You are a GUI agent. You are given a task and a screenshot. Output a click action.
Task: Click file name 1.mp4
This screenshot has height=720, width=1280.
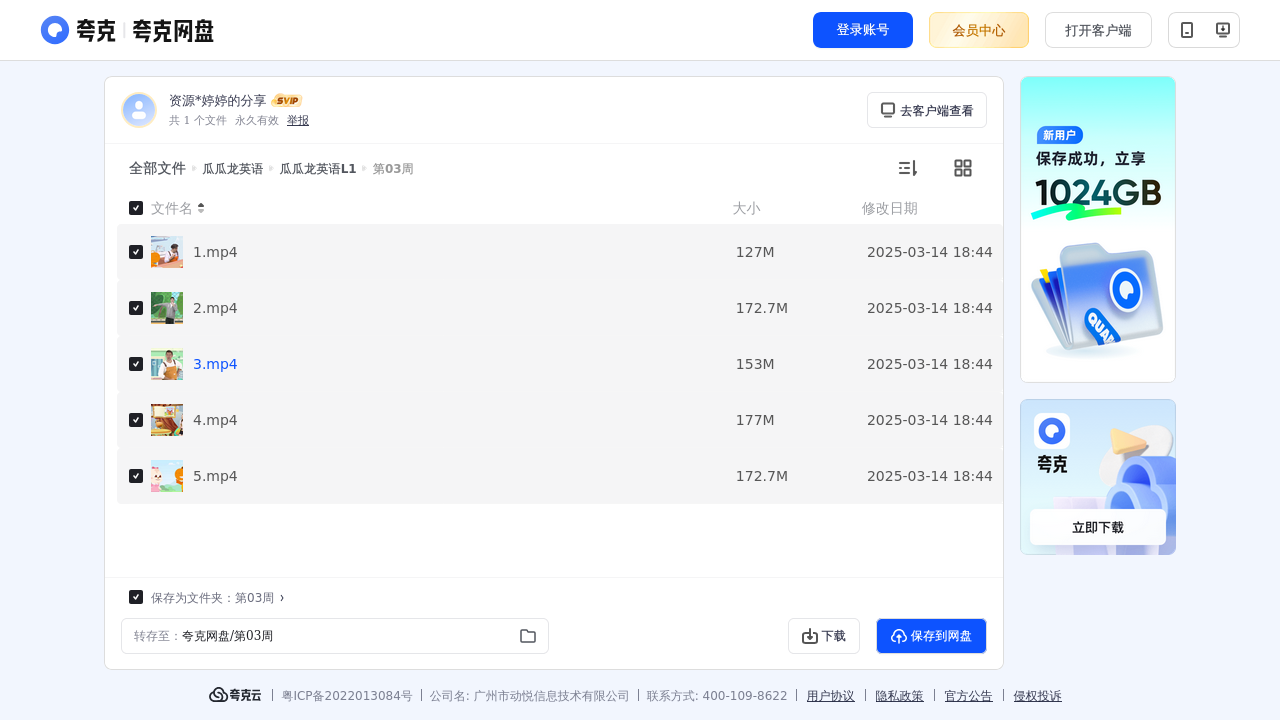(215, 252)
